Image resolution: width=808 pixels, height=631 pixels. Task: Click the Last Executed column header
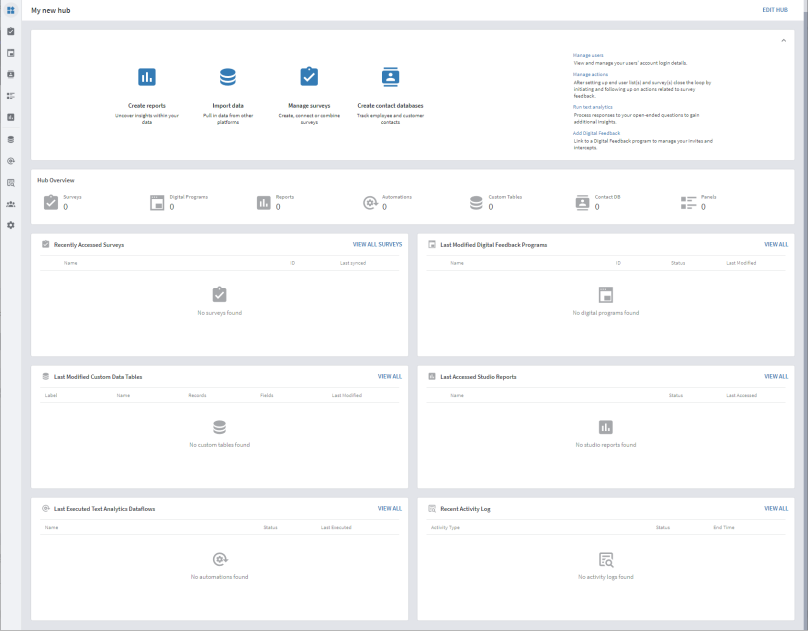tap(336, 527)
